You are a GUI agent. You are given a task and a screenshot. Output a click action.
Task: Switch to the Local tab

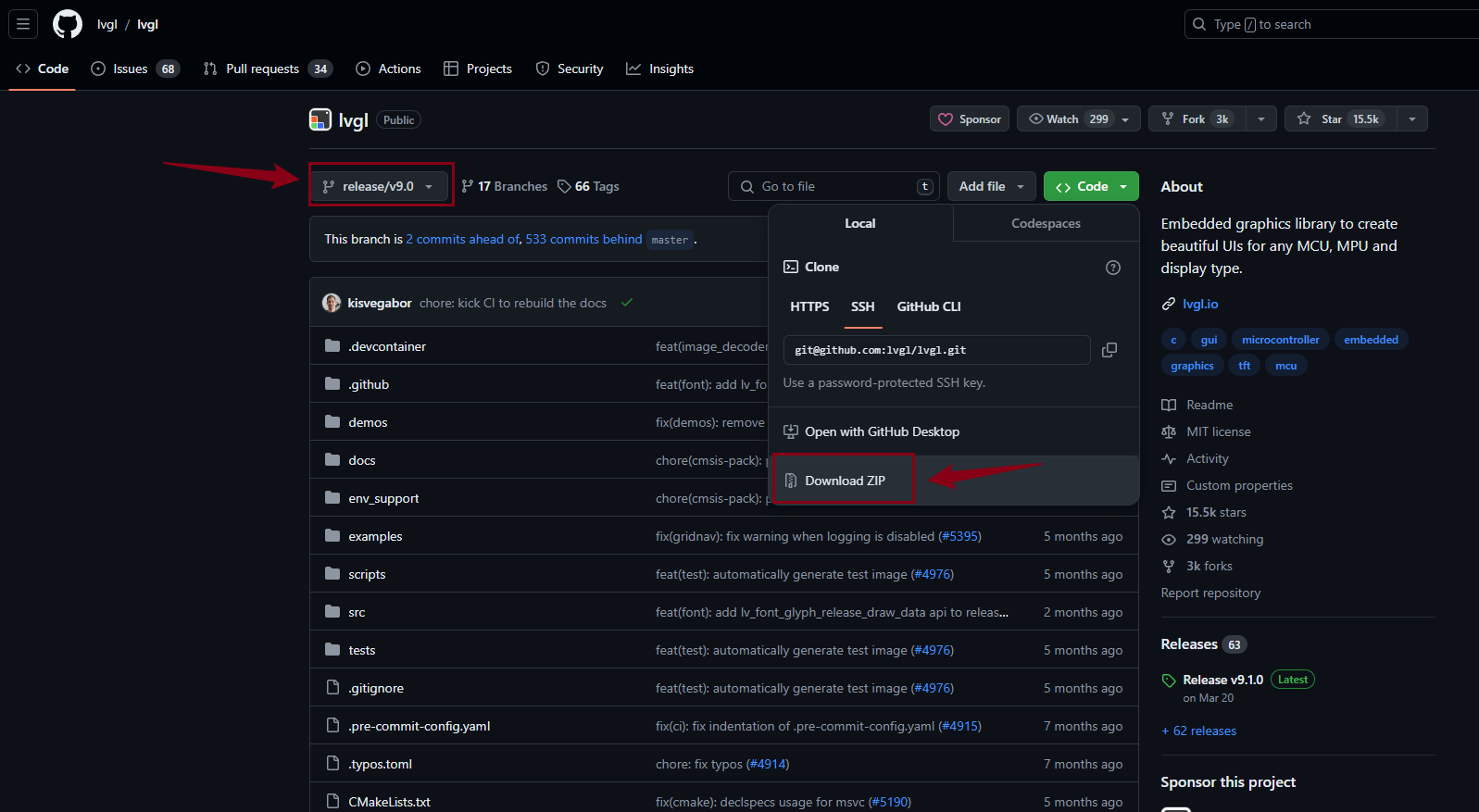860,223
